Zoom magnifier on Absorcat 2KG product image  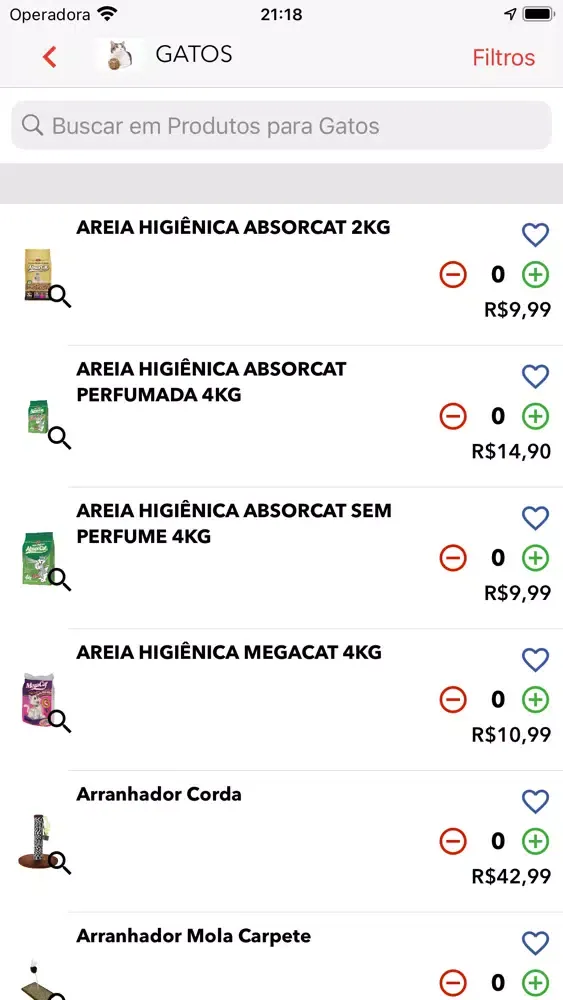[60, 297]
